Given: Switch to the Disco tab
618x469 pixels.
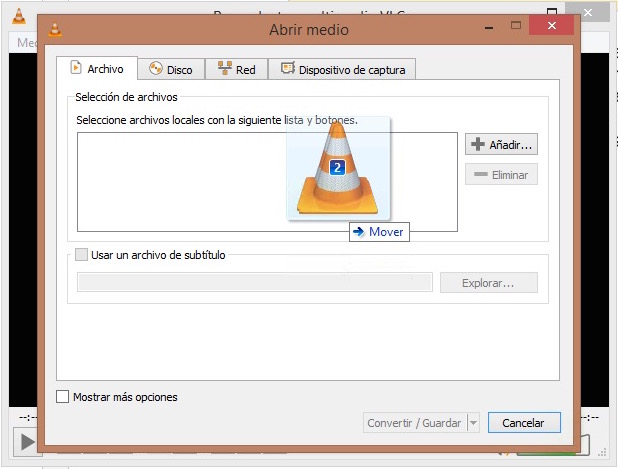Looking at the screenshot, I should point(171,69).
